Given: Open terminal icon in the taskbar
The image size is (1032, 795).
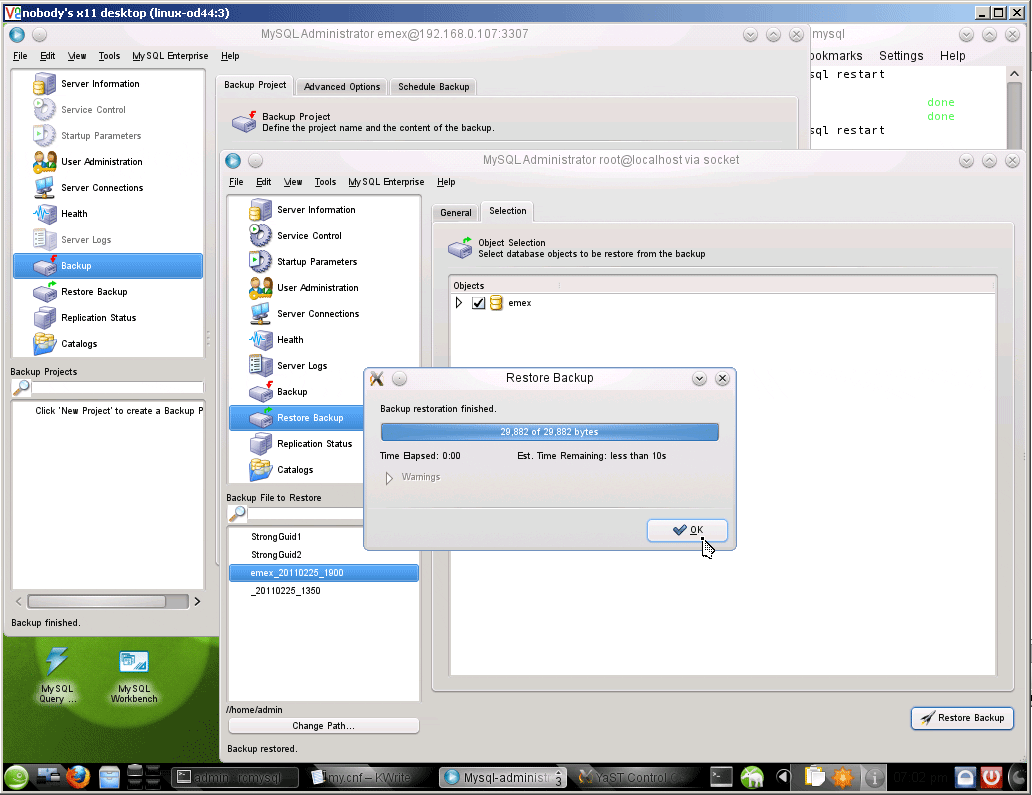Looking at the screenshot, I should (721, 777).
